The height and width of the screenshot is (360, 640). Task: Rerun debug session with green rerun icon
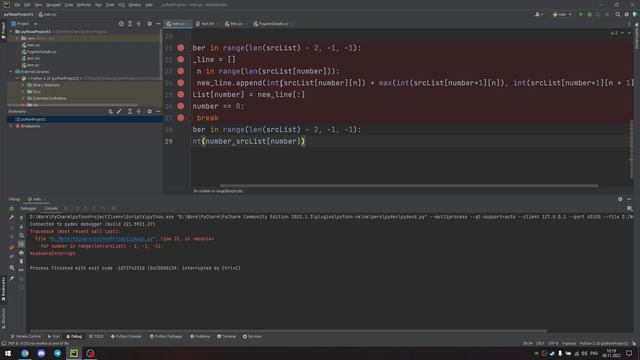pos(11,209)
